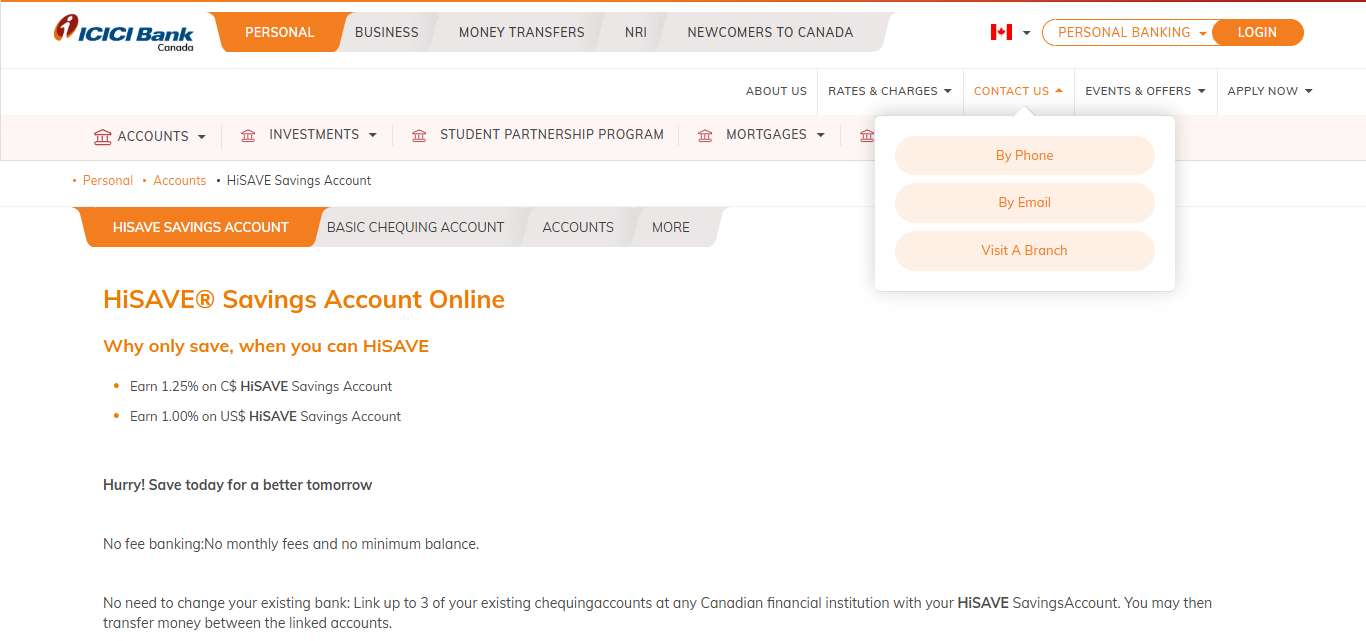The image size is (1366, 641).
Task: Switch to the Business tab
Action: coord(386,32)
